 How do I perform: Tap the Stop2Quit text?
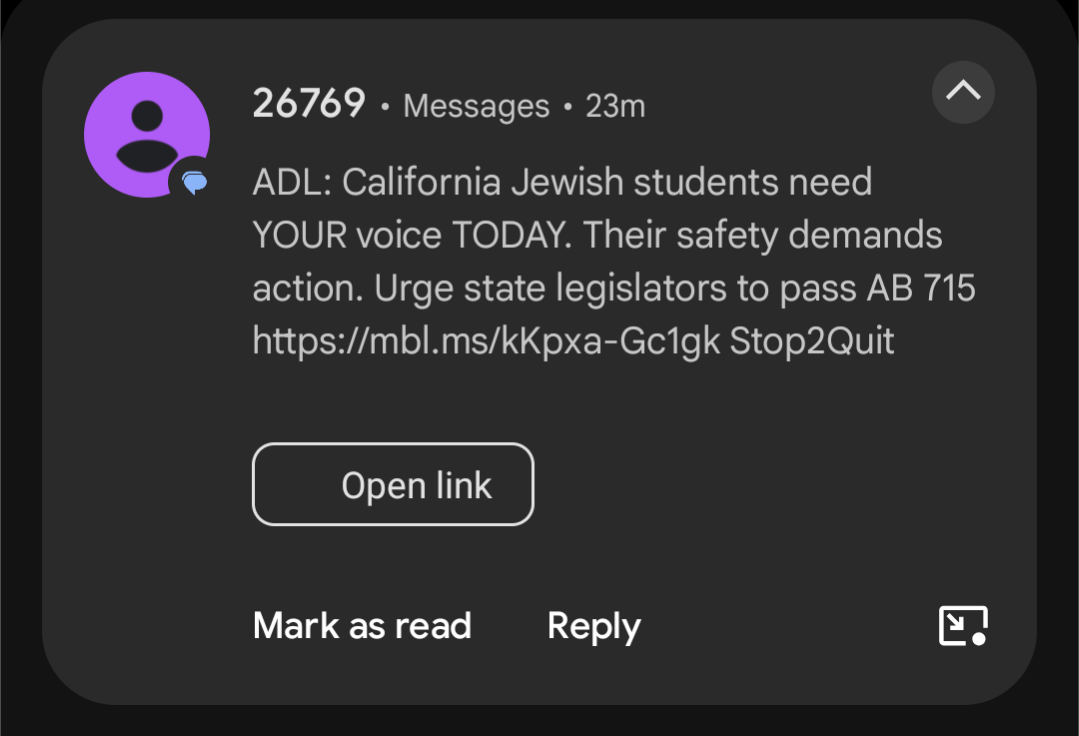tap(812, 342)
